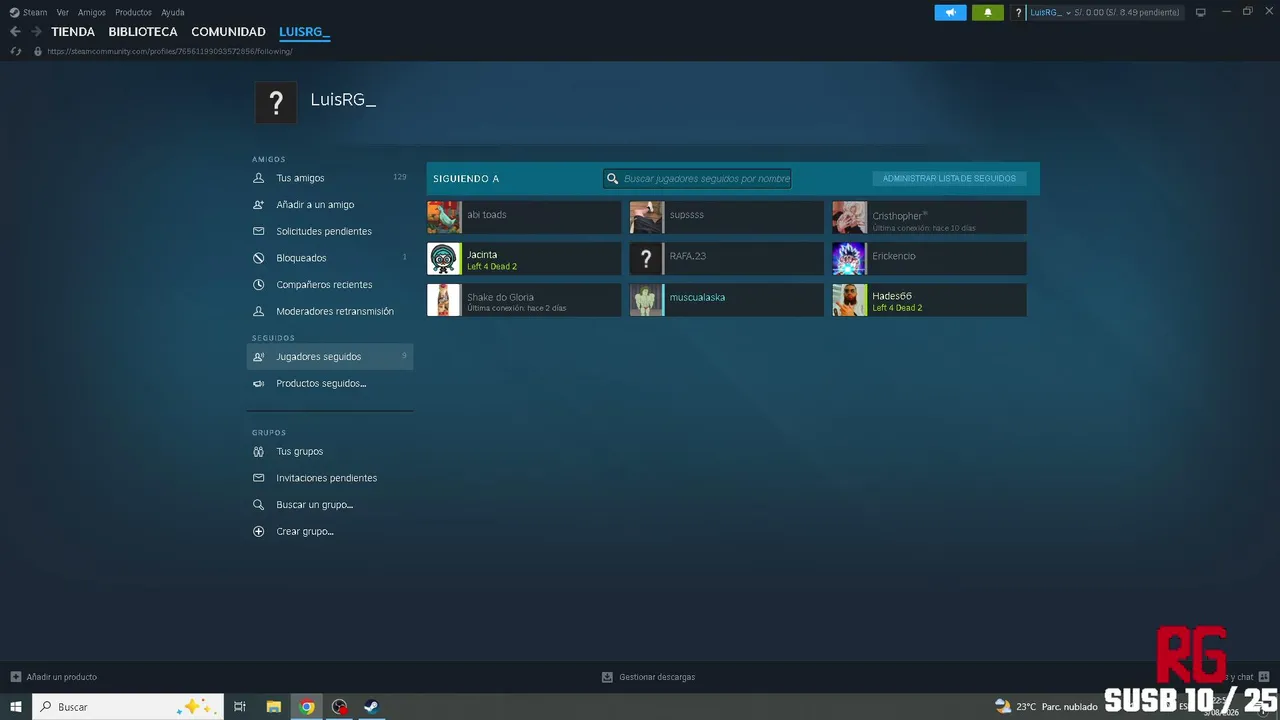Go forward with the right arrow

click(36, 32)
